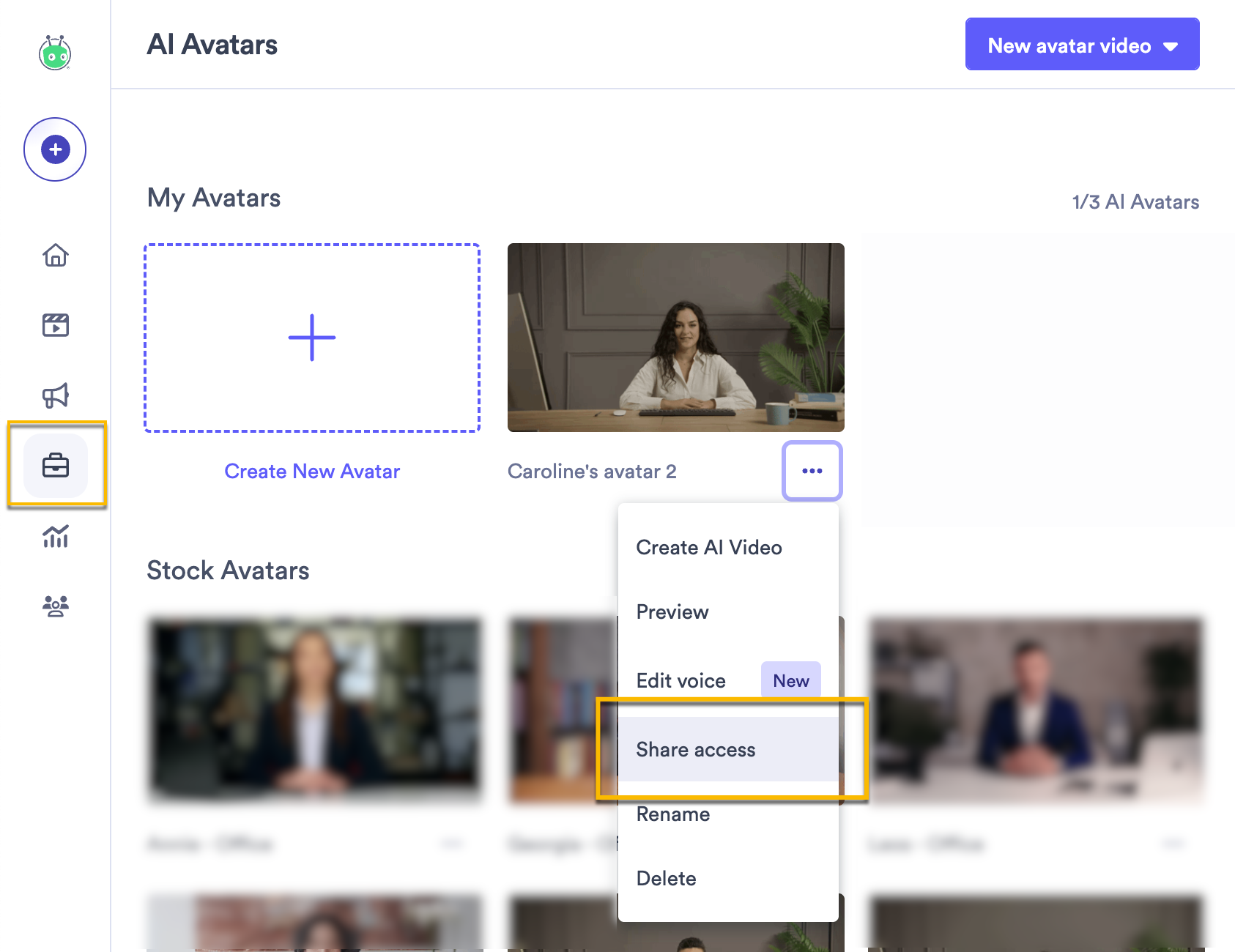Viewport: 1235px width, 952px height.
Task: View analytics via the chart icon
Action: pyautogui.click(x=55, y=537)
